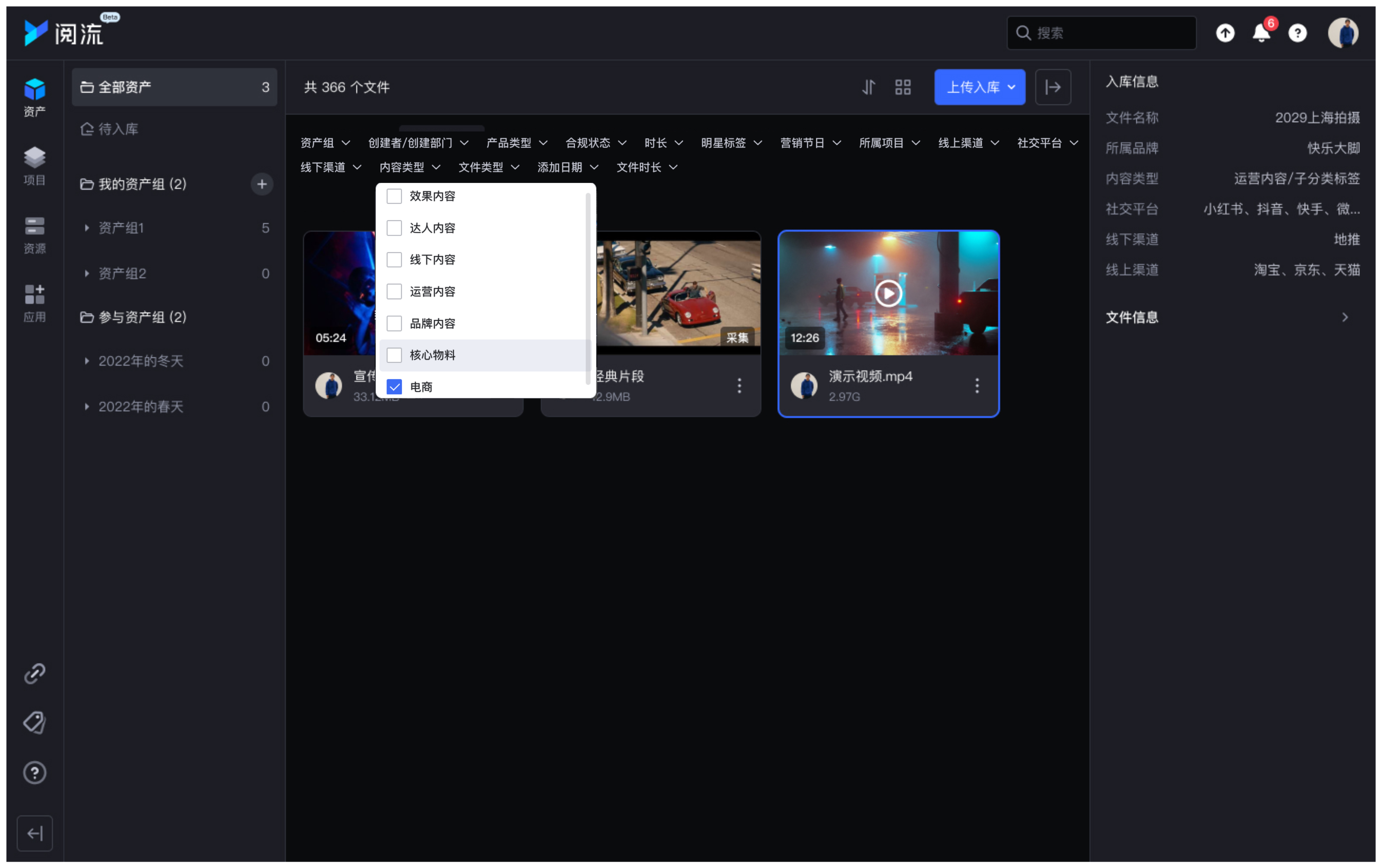Open the 文件时长 filter dropdown
The image size is (1382, 868).
pos(647,167)
